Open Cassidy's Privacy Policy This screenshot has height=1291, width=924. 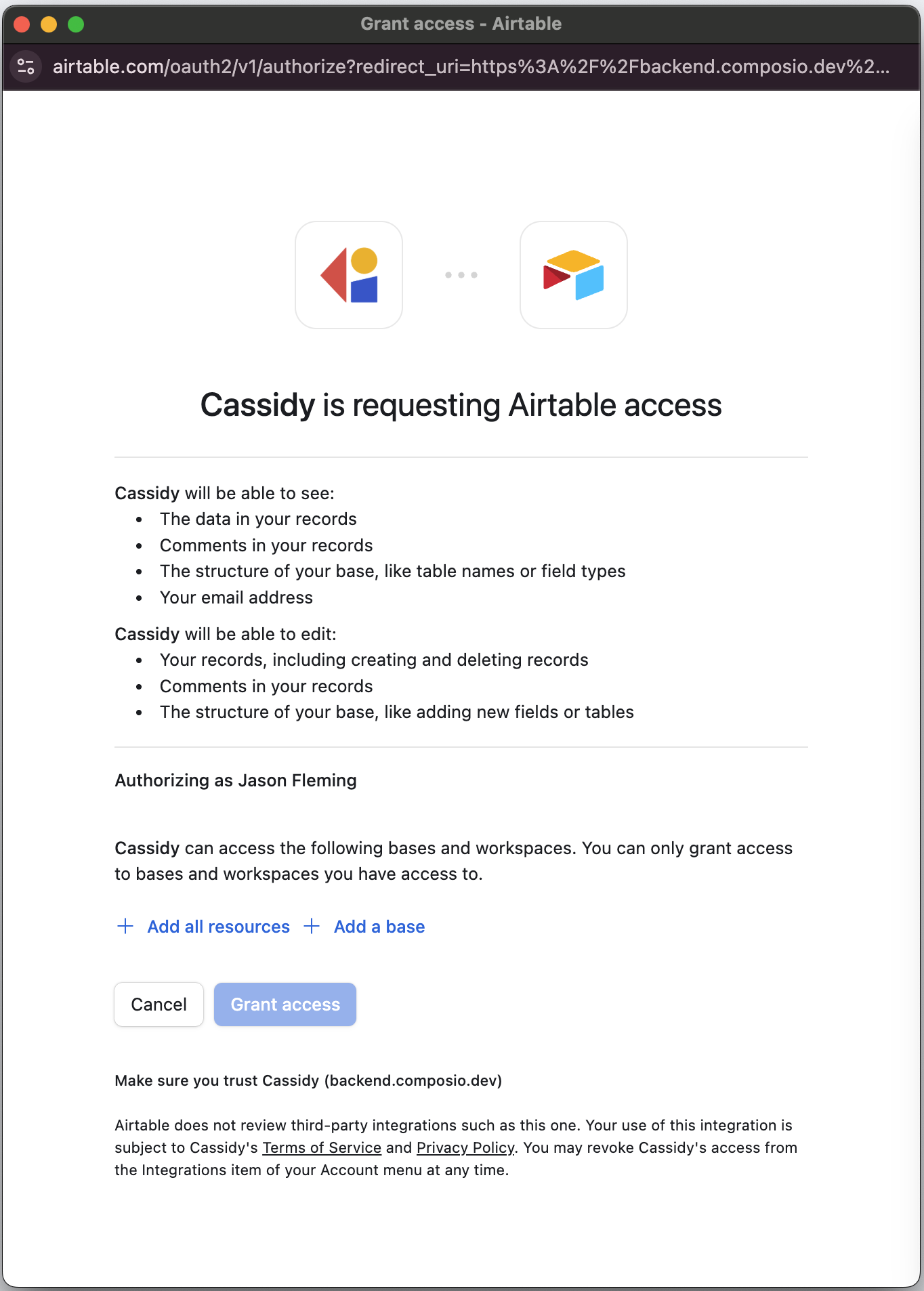pyautogui.click(x=465, y=1147)
